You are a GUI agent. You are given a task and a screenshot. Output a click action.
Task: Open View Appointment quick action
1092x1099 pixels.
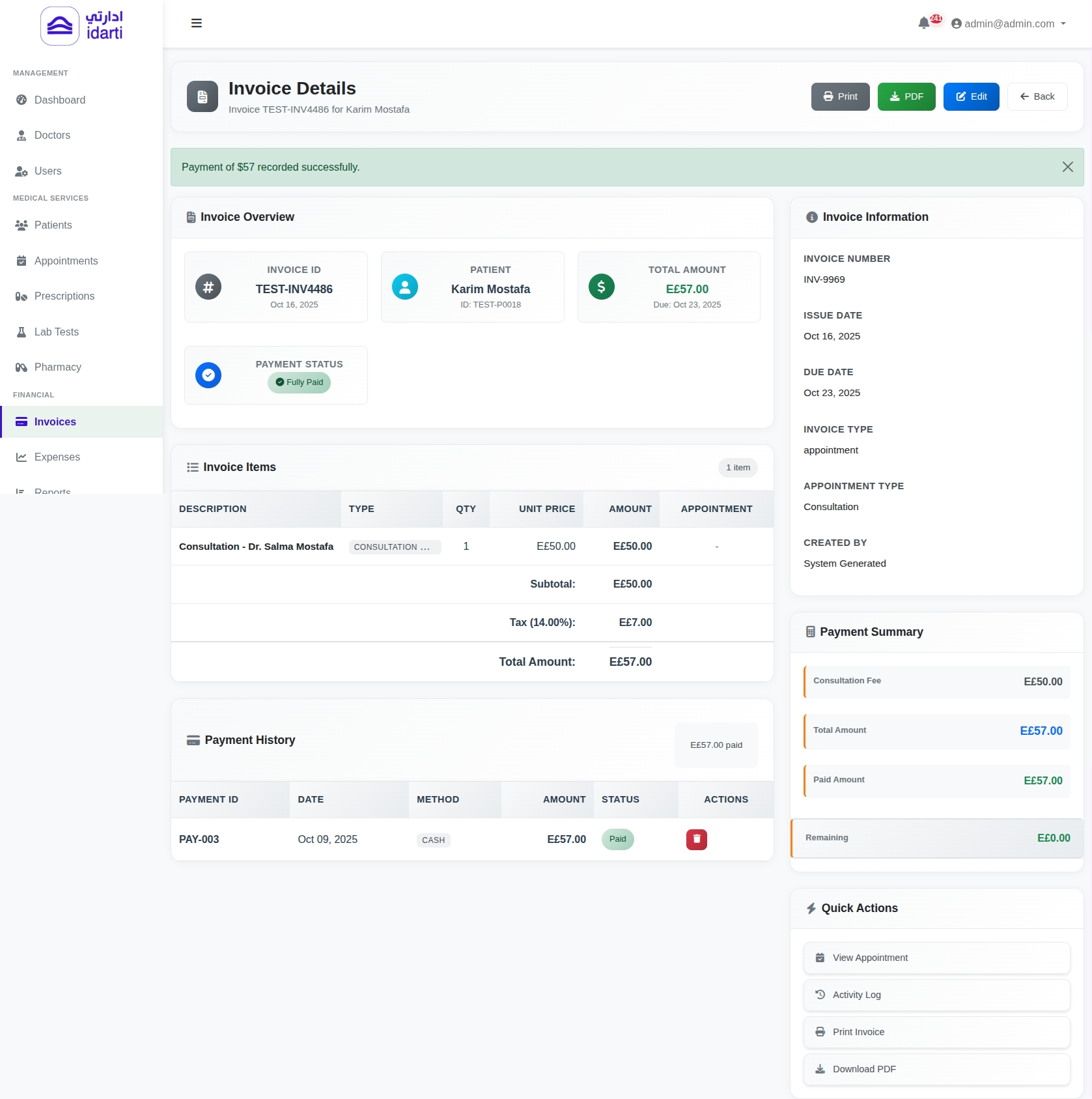[936, 958]
